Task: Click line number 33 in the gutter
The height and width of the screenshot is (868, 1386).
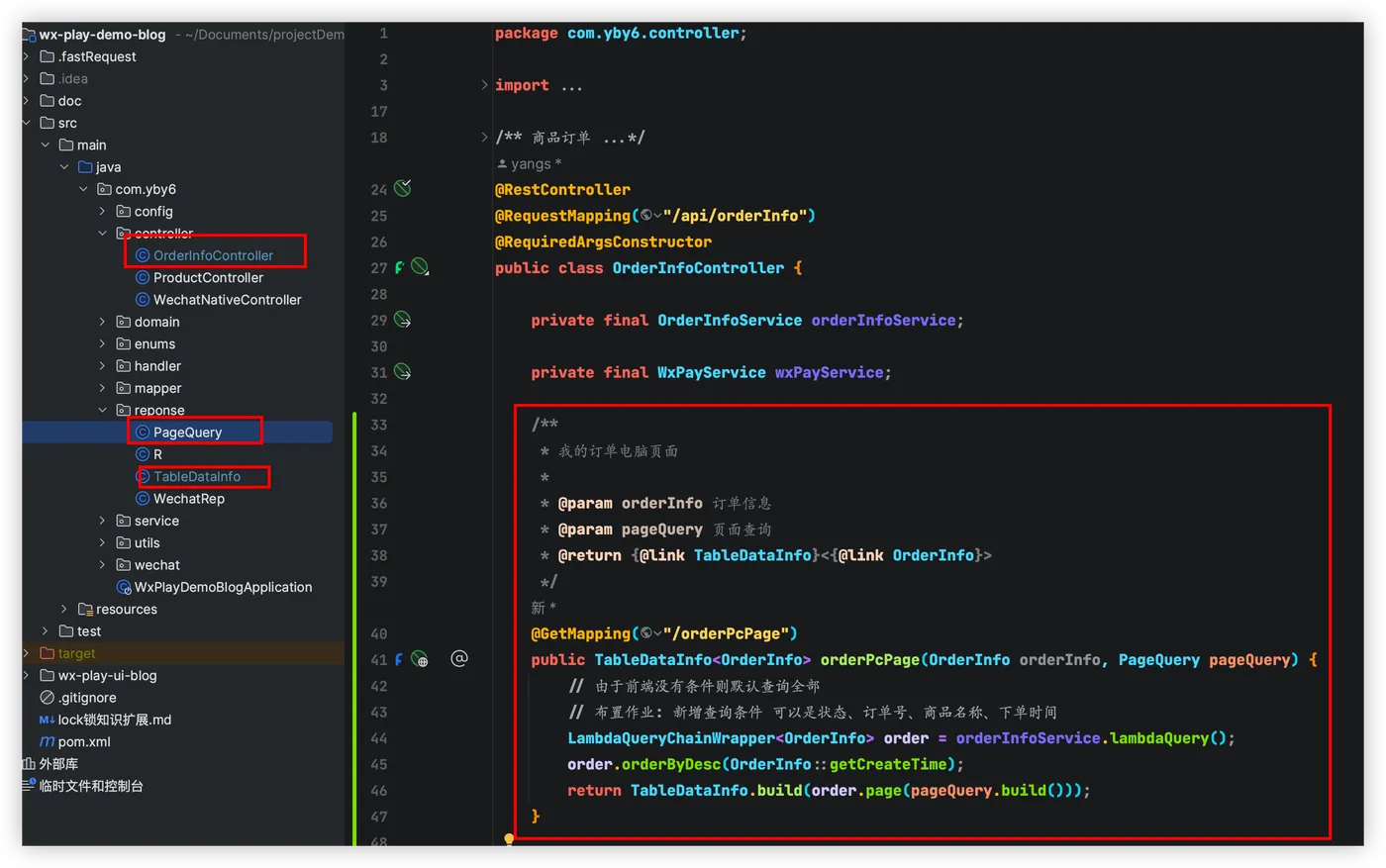Action: [x=379, y=425]
